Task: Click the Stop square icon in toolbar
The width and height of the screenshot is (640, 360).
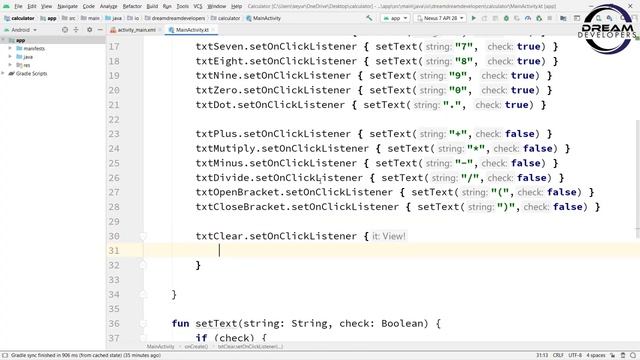Action: tap(550, 18)
